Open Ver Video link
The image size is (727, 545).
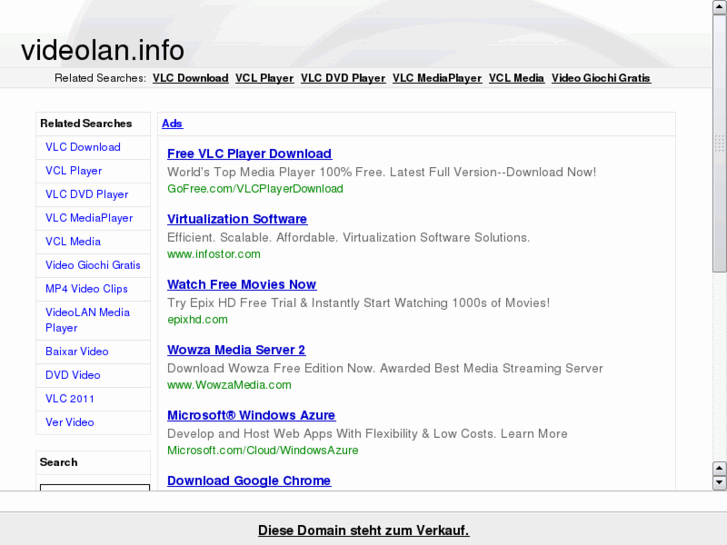pyautogui.click(x=70, y=423)
